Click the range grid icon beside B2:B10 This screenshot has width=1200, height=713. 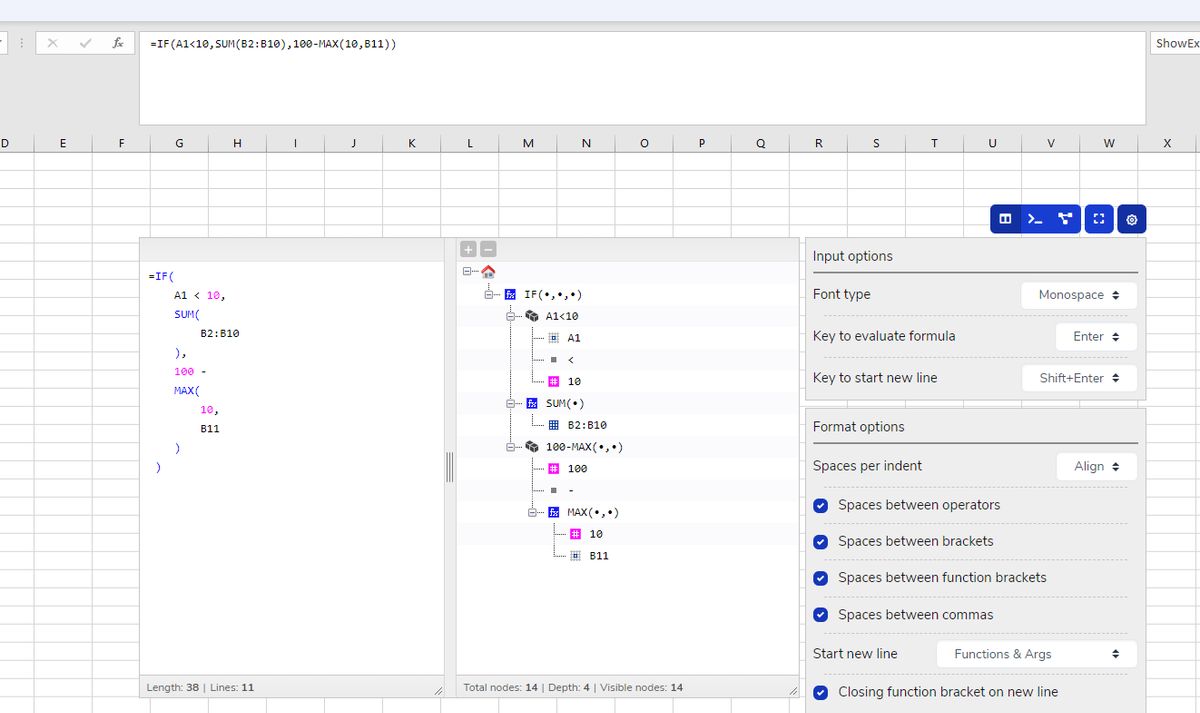(x=553, y=425)
